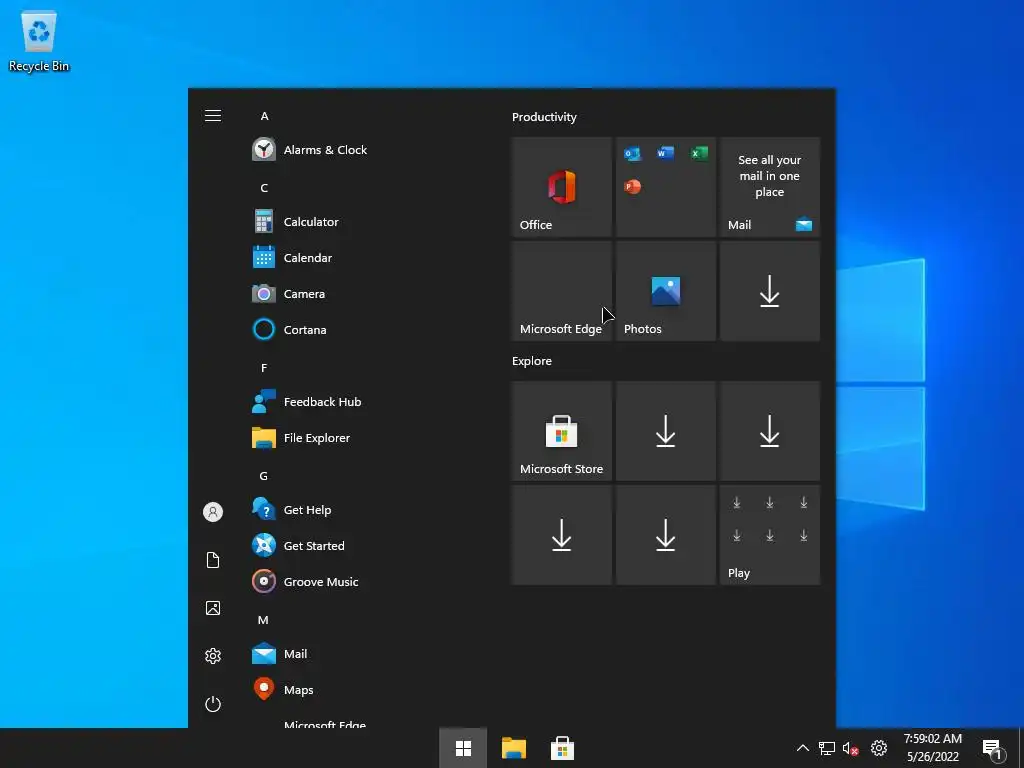This screenshot has width=1024, height=768.
Task: Click the muted volume icon in the tray
Action: [x=850, y=749]
